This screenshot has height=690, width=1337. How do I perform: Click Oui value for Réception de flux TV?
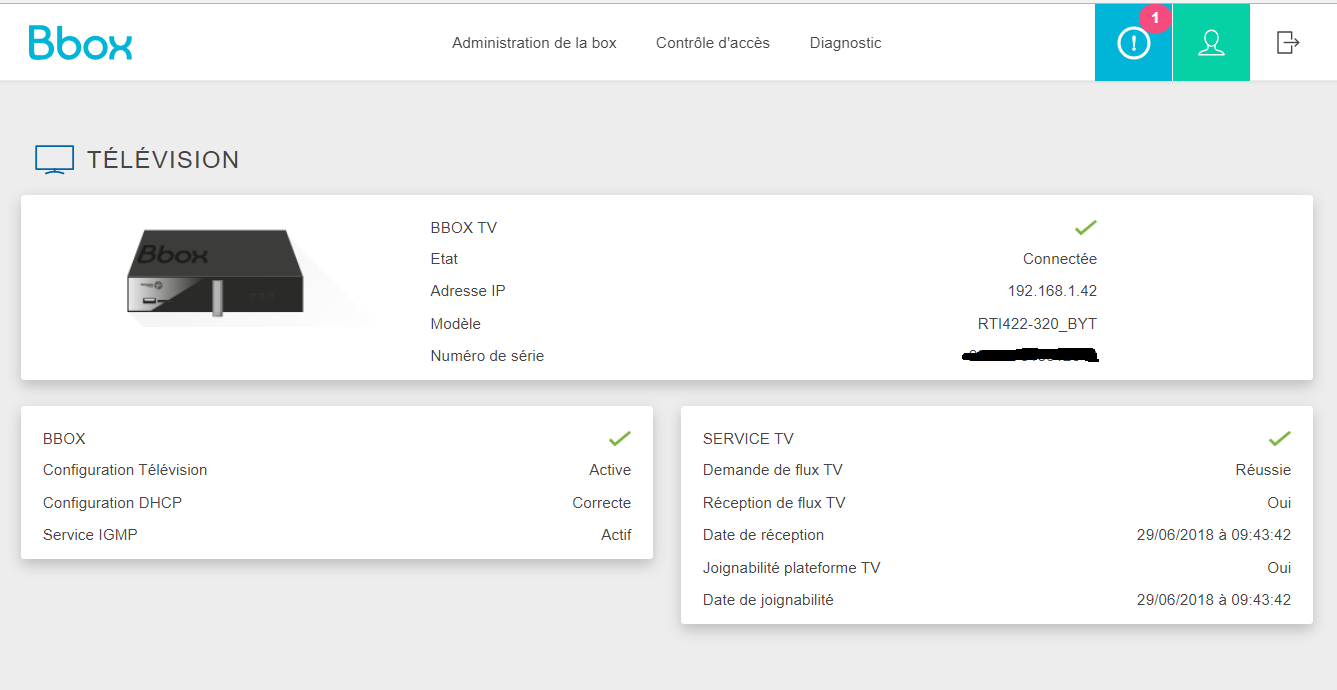click(1279, 503)
